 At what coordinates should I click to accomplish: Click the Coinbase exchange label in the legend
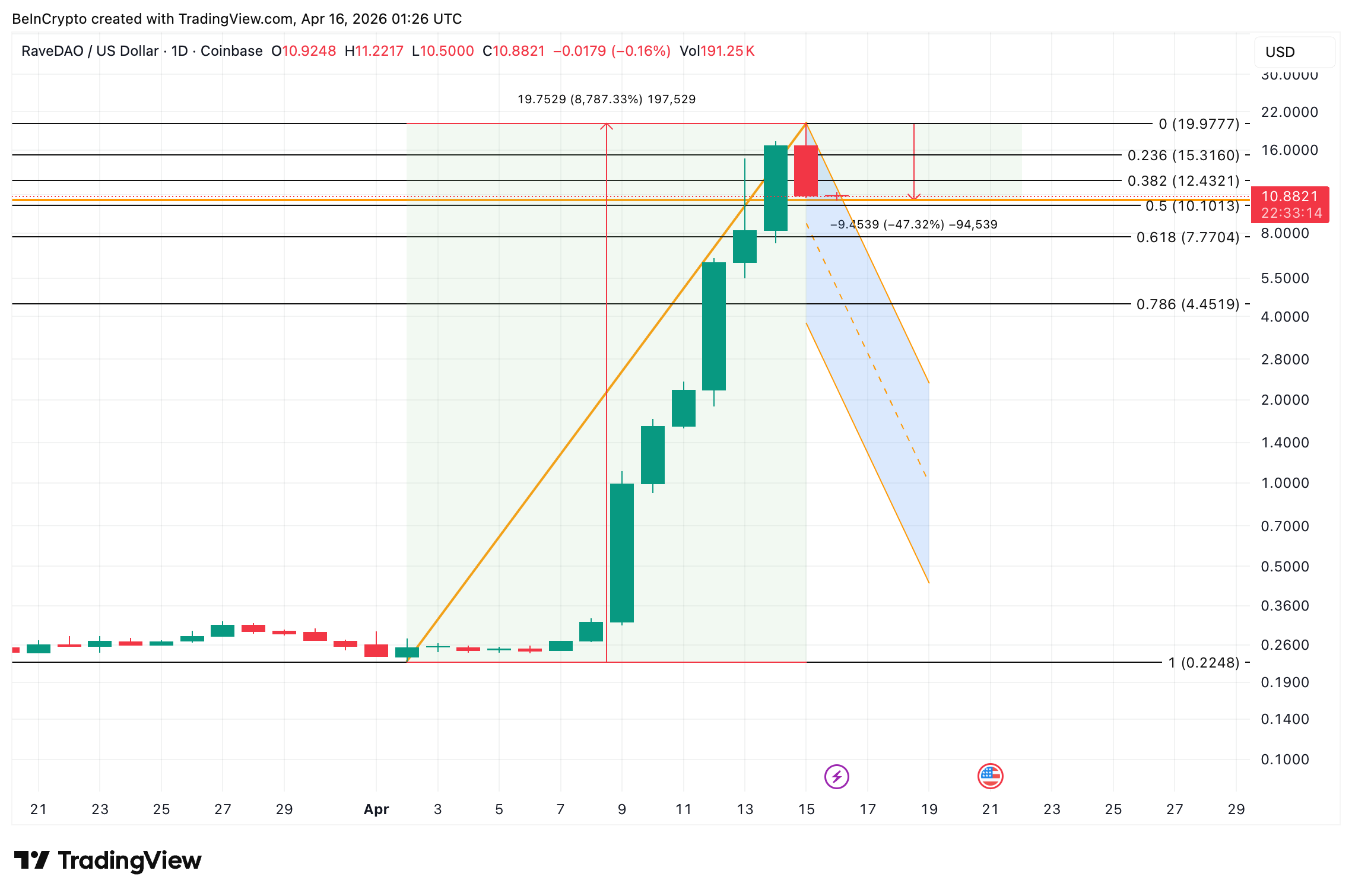click(231, 51)
